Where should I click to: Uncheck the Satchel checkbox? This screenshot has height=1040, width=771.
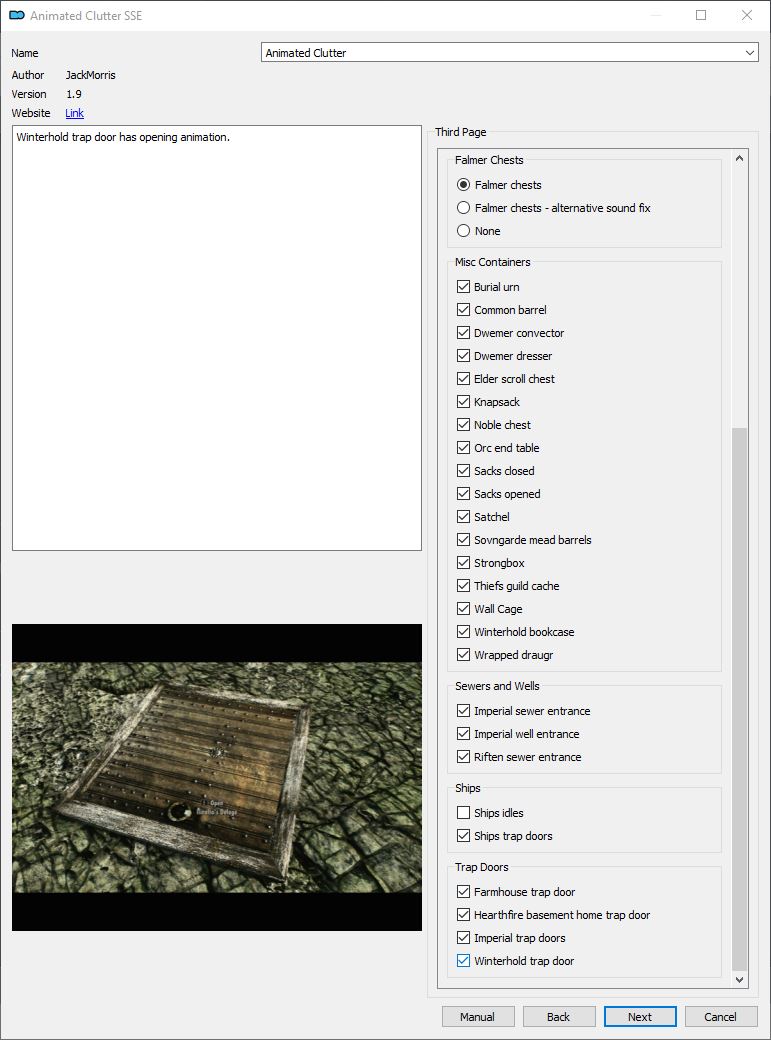pyautogui.click(x=463, y=517)
